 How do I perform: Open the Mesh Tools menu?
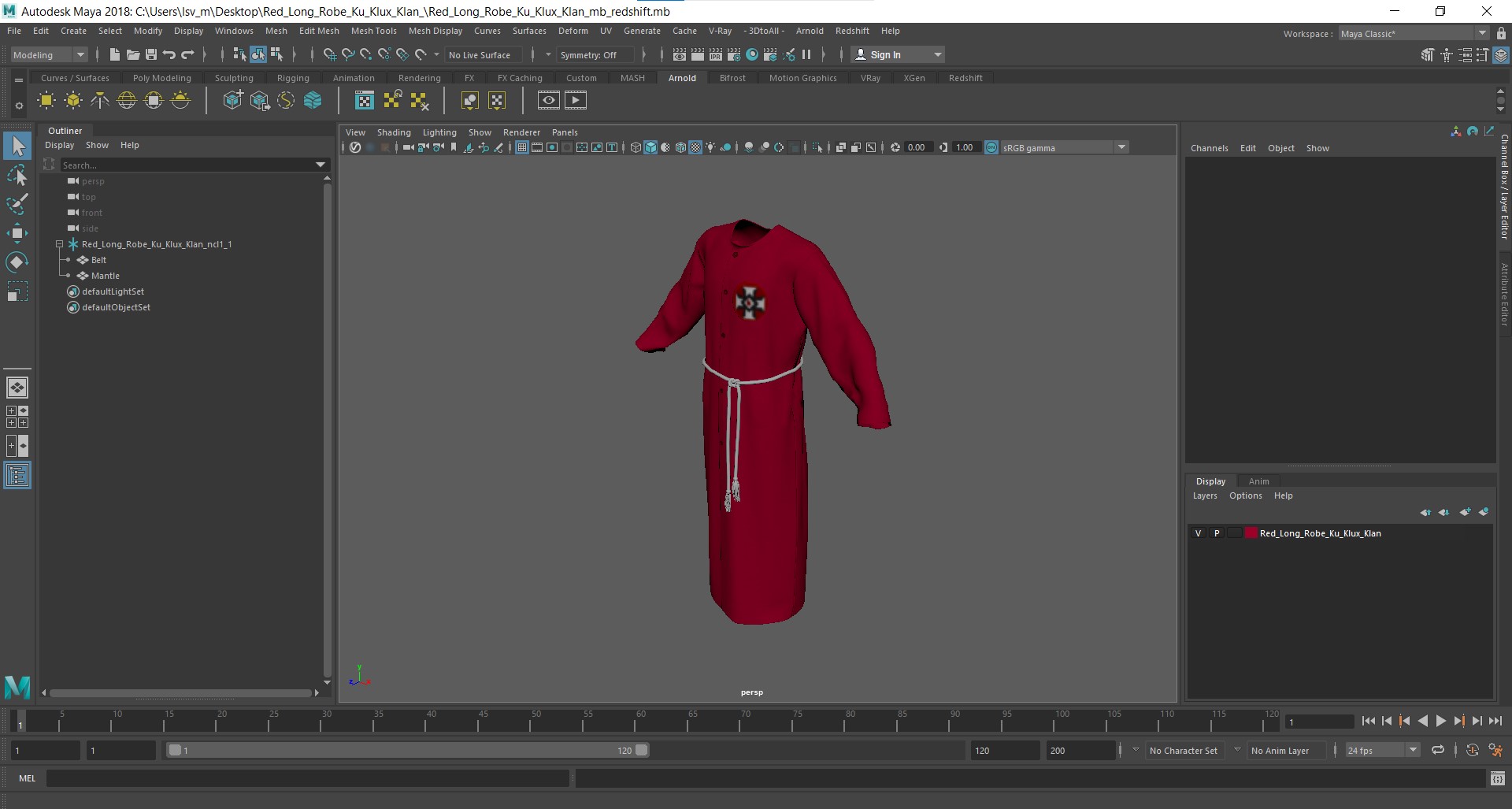click(373, 31)
